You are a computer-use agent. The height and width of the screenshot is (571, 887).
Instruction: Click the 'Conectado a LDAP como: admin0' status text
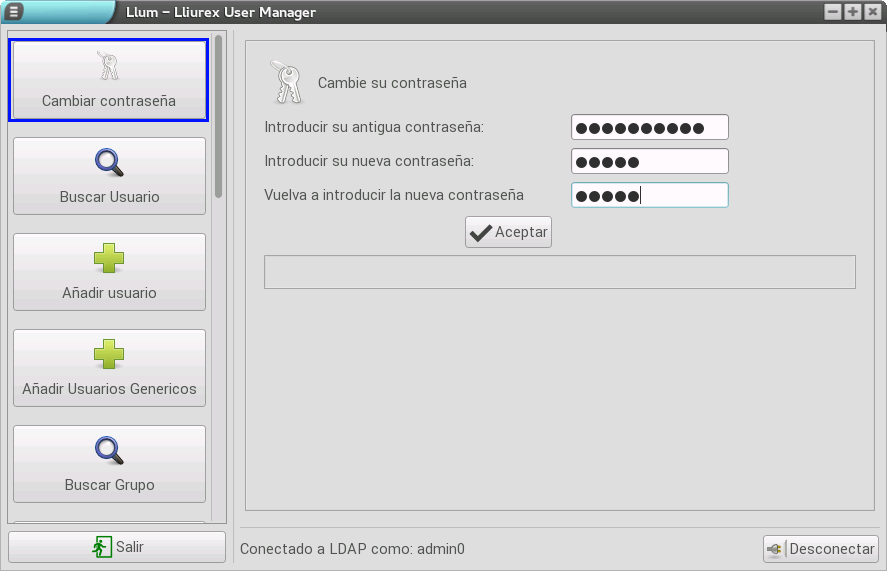[x=352, y=549]
